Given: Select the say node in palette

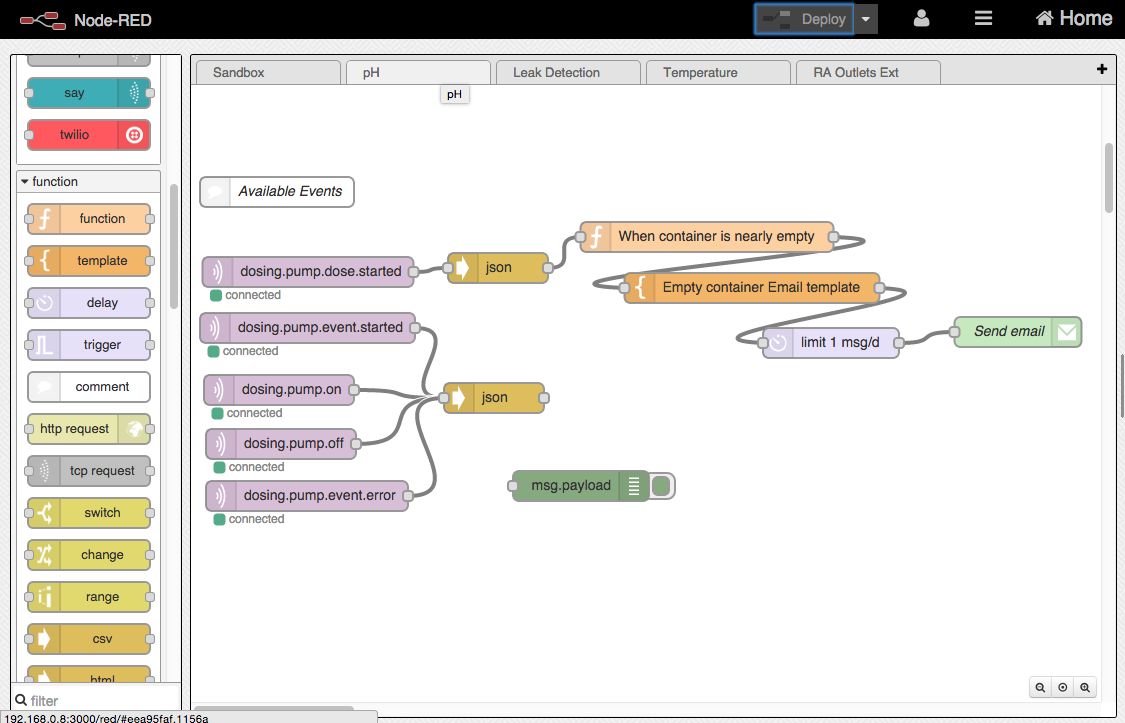Looking at the screenshot, I should 89,93.
